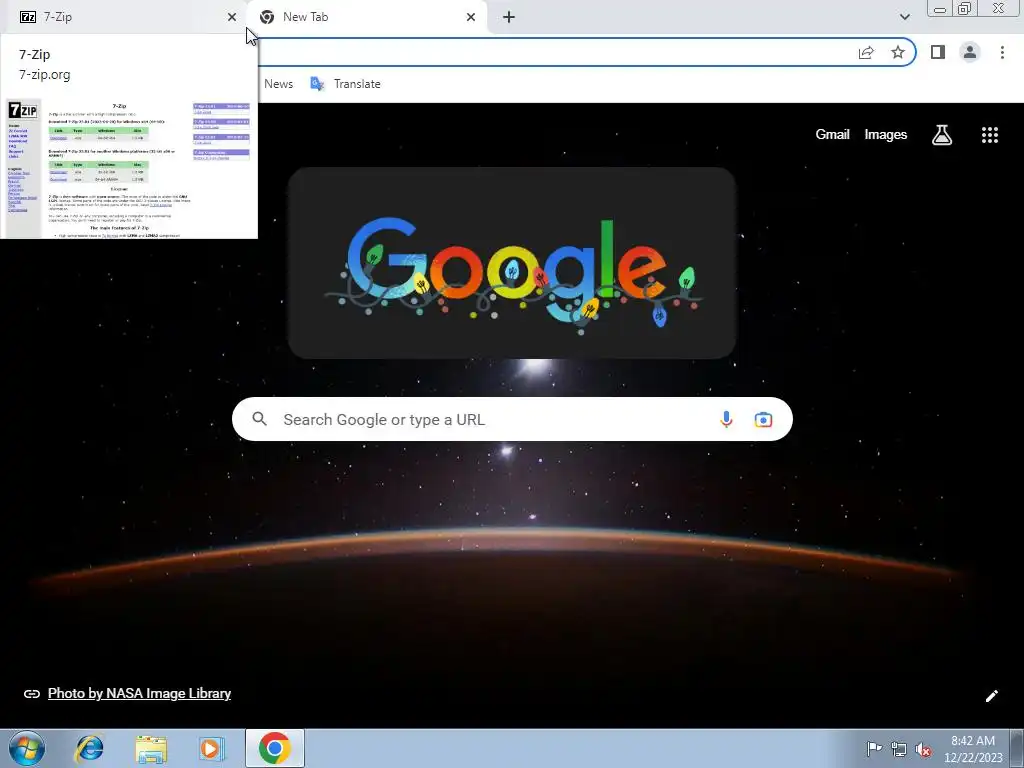Close the New Tab tab
This screenshot has height=768, width=1024.
[x=471, y=17]
